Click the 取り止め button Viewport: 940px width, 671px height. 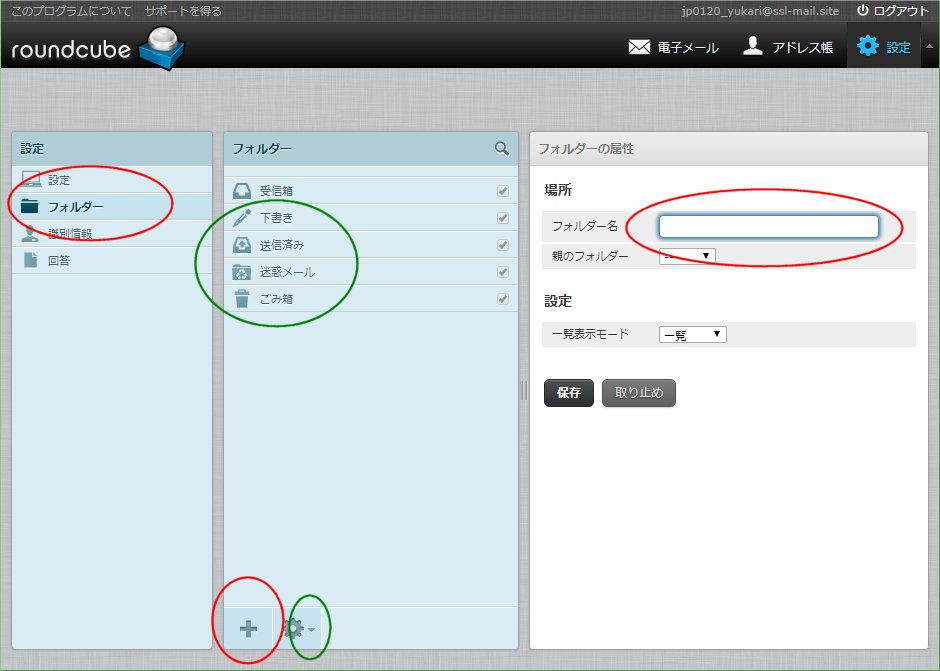click(x=638, y=393)
